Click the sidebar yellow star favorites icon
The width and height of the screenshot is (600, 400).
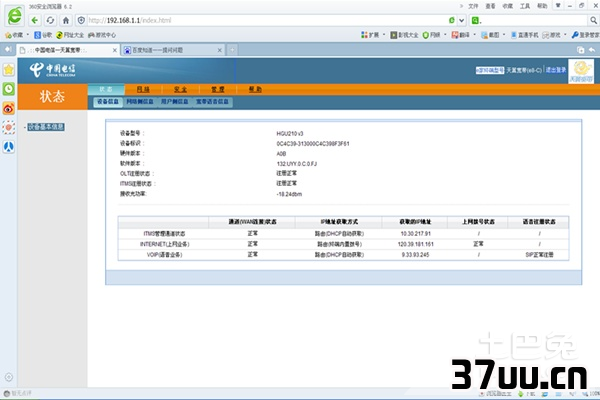(x=9, y=70)
